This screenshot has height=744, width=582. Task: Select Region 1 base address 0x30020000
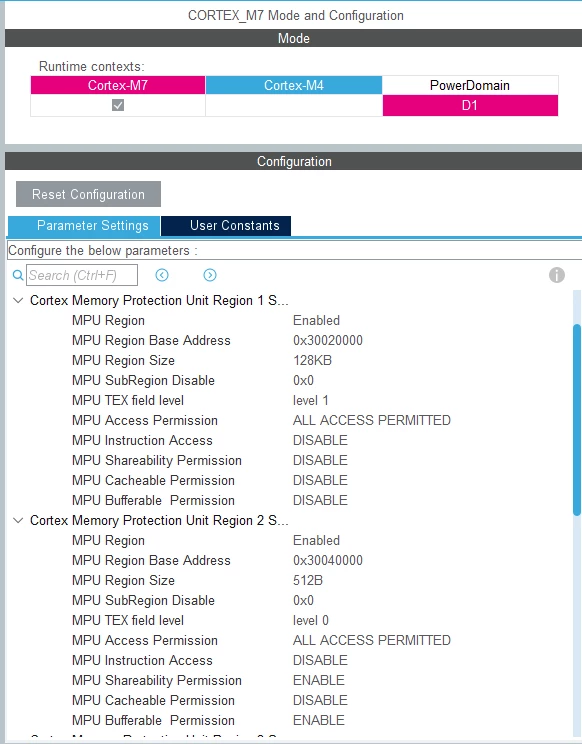[x=328, y=340]
